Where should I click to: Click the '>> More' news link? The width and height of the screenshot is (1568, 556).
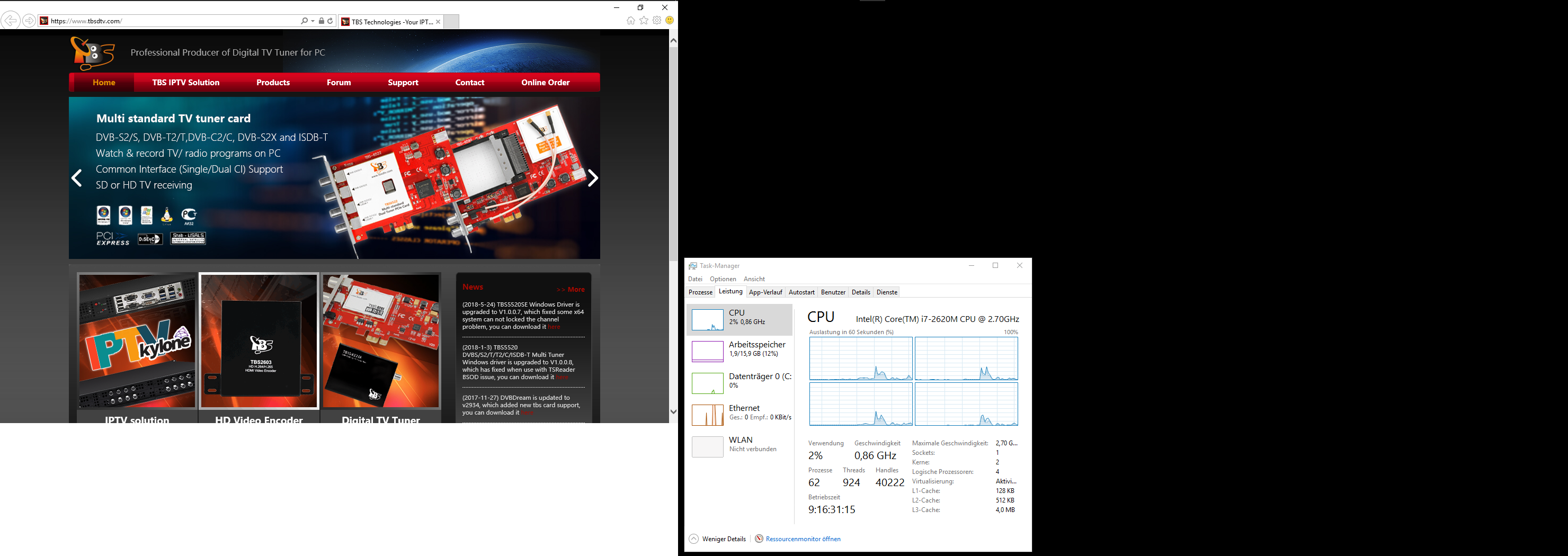coord(571,290)
